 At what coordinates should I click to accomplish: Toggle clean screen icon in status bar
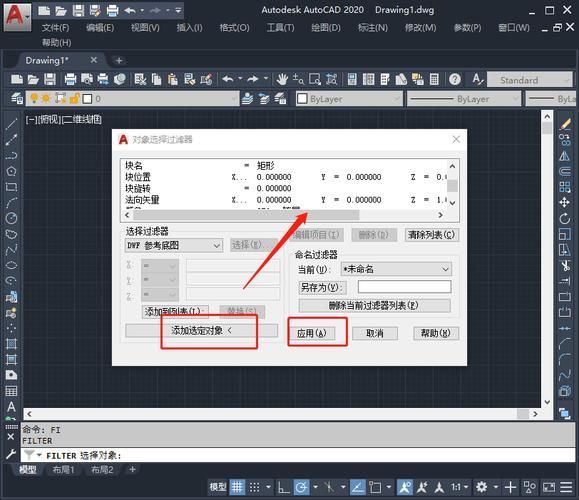(x=549, y=487)
